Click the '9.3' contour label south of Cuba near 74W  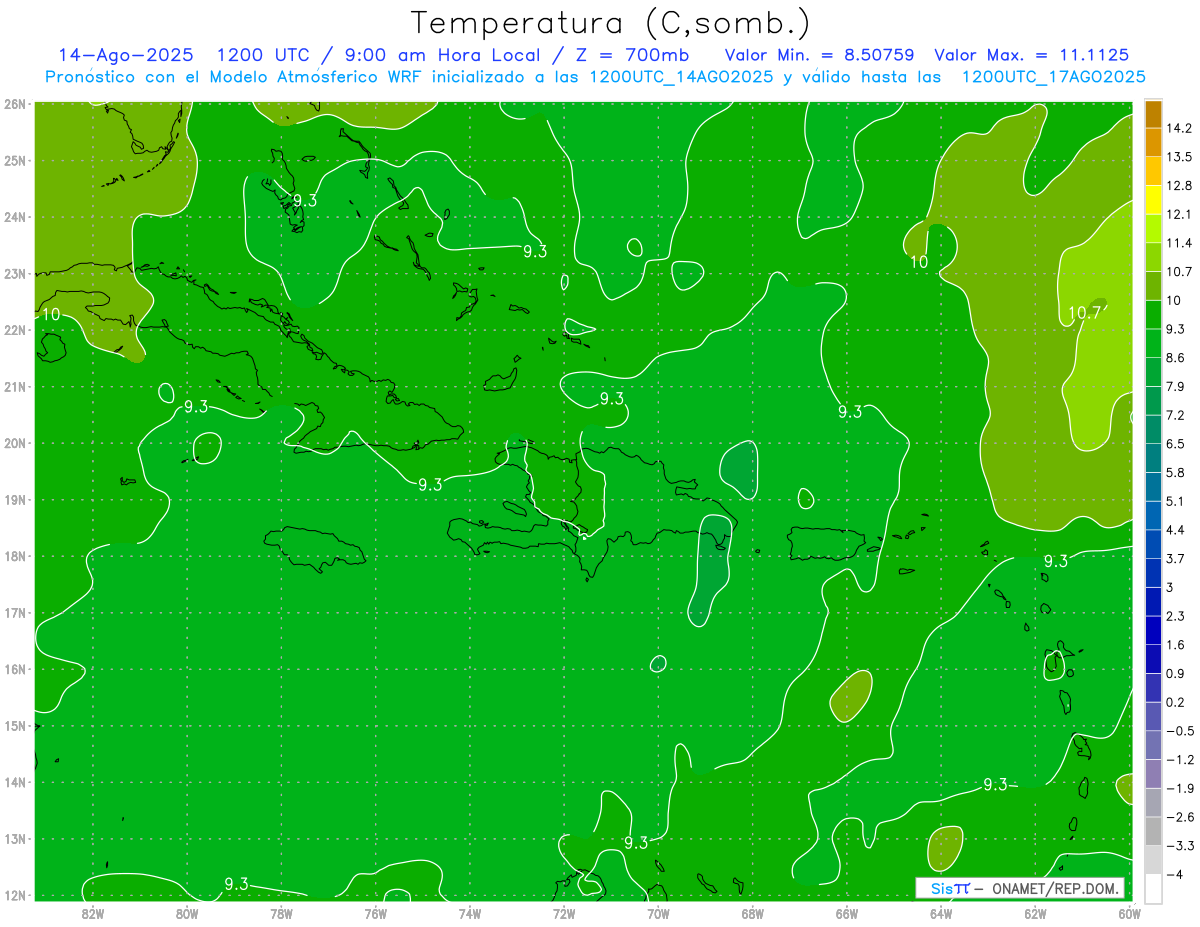tap(430, 484)
